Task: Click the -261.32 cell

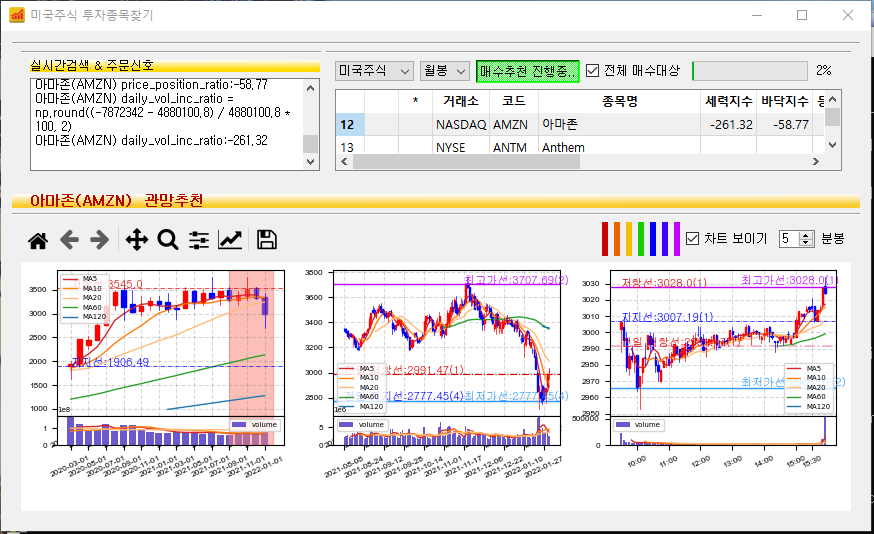Action: pos(729,124)
